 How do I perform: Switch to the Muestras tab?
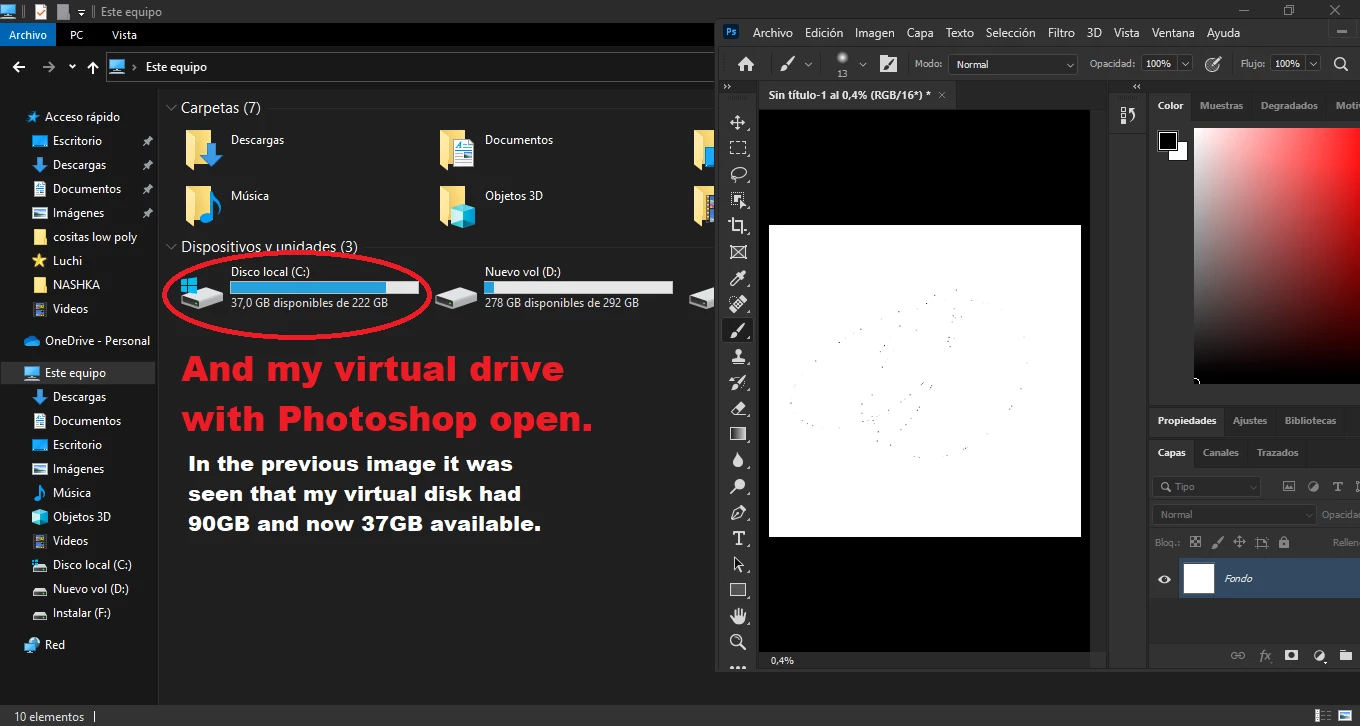[1221, 106]
